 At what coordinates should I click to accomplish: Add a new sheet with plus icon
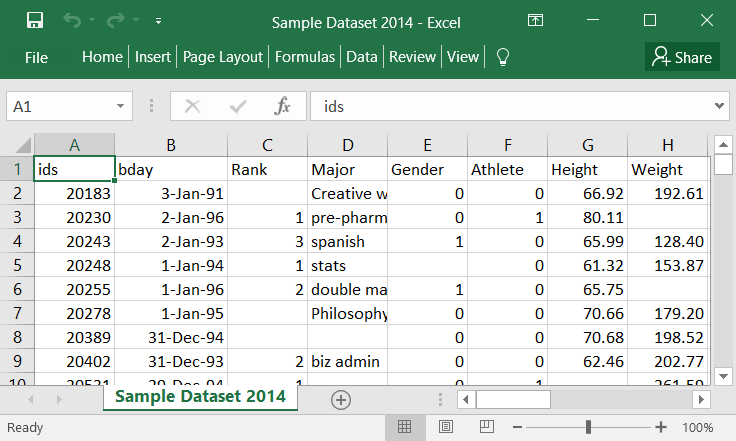click(x=341, y=399)
